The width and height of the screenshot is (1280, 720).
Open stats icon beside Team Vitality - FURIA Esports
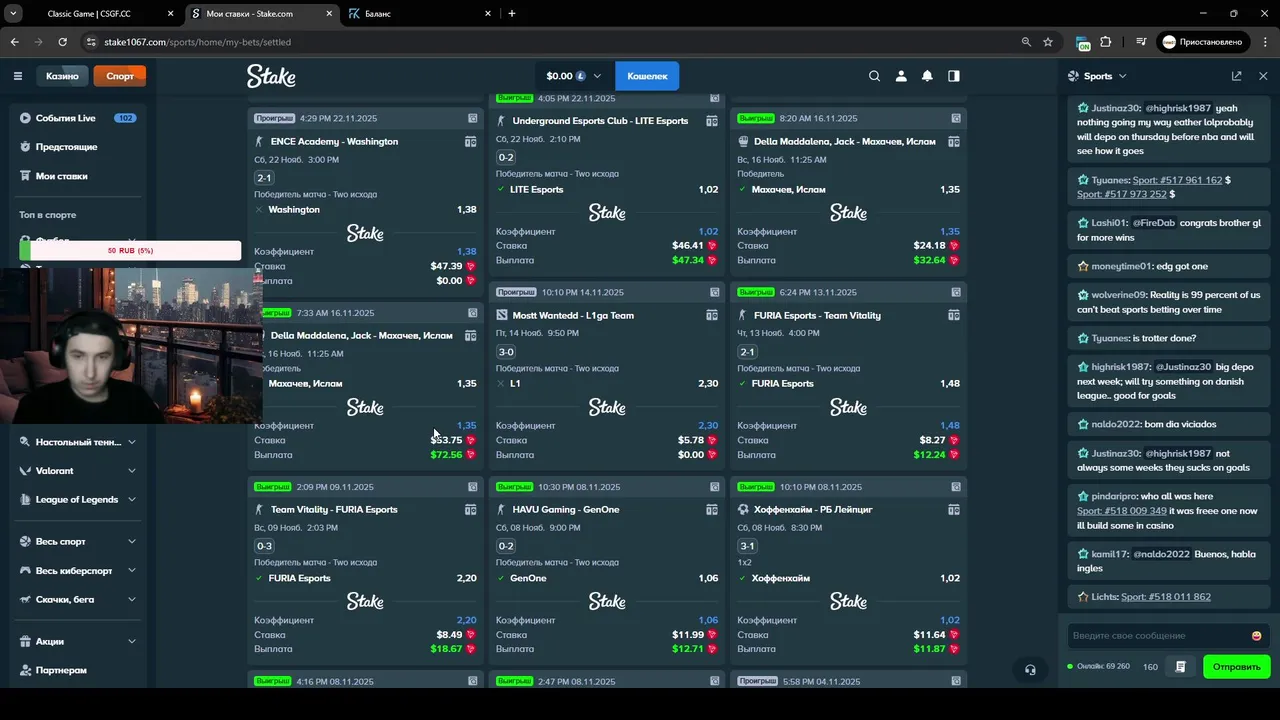[470, 510]
